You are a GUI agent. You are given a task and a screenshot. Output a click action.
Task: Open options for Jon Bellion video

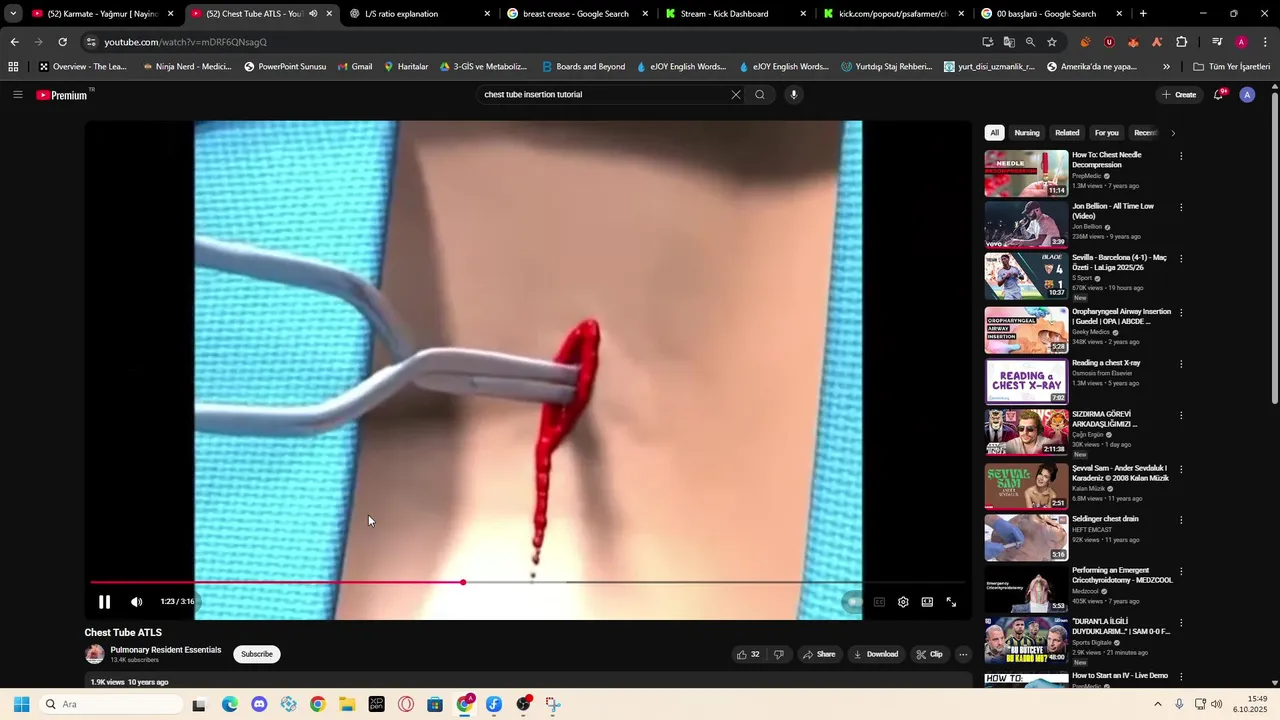click(1181, 208)
